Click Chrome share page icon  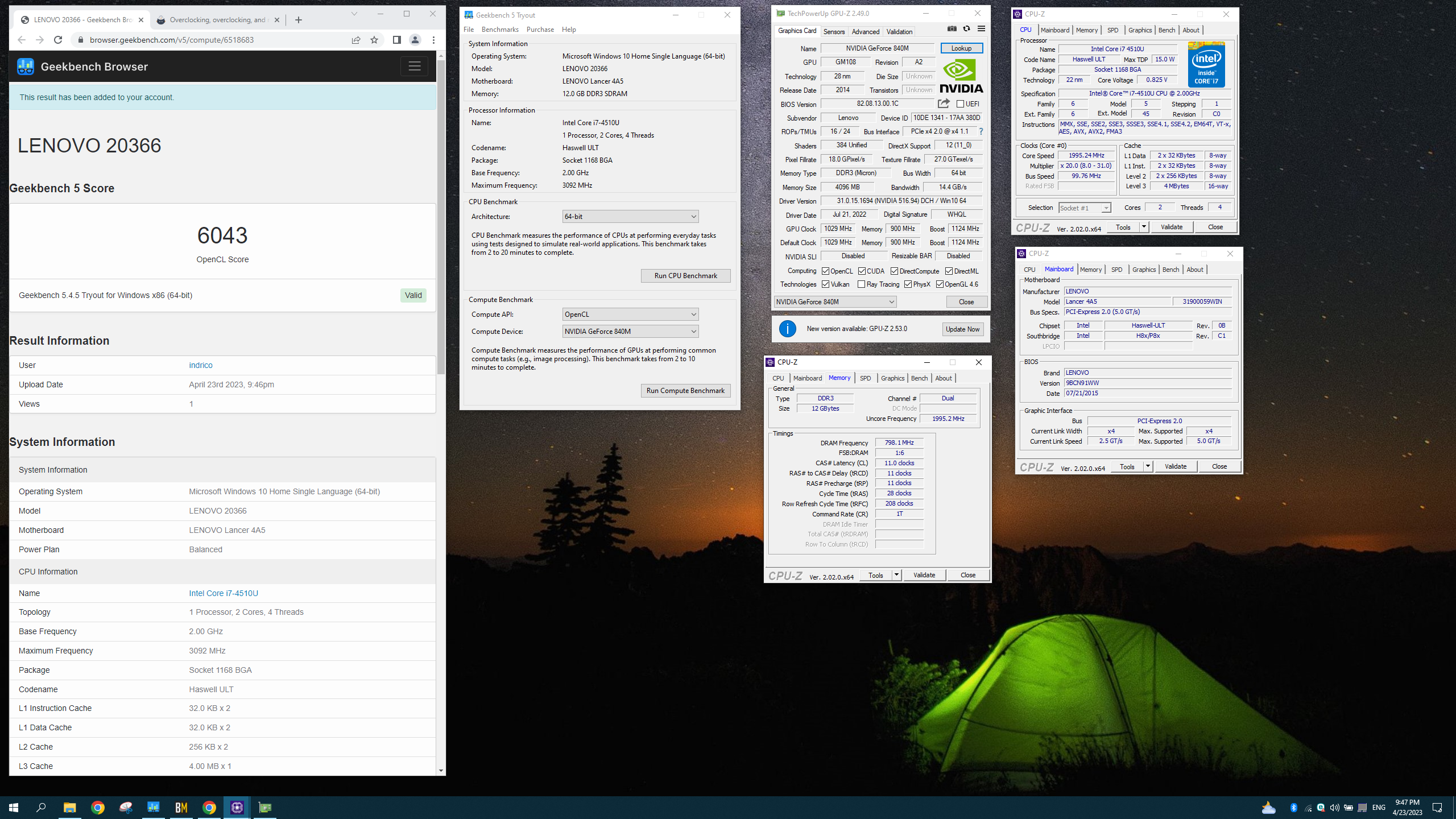coord(356,40)
